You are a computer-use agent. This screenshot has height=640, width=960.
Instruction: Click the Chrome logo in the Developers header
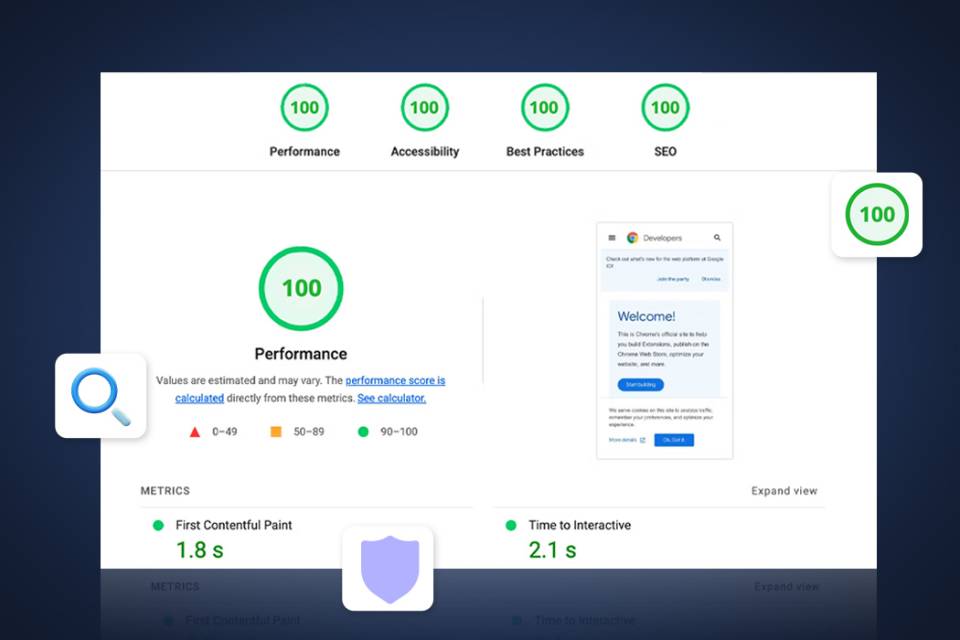tap(632, 237)
